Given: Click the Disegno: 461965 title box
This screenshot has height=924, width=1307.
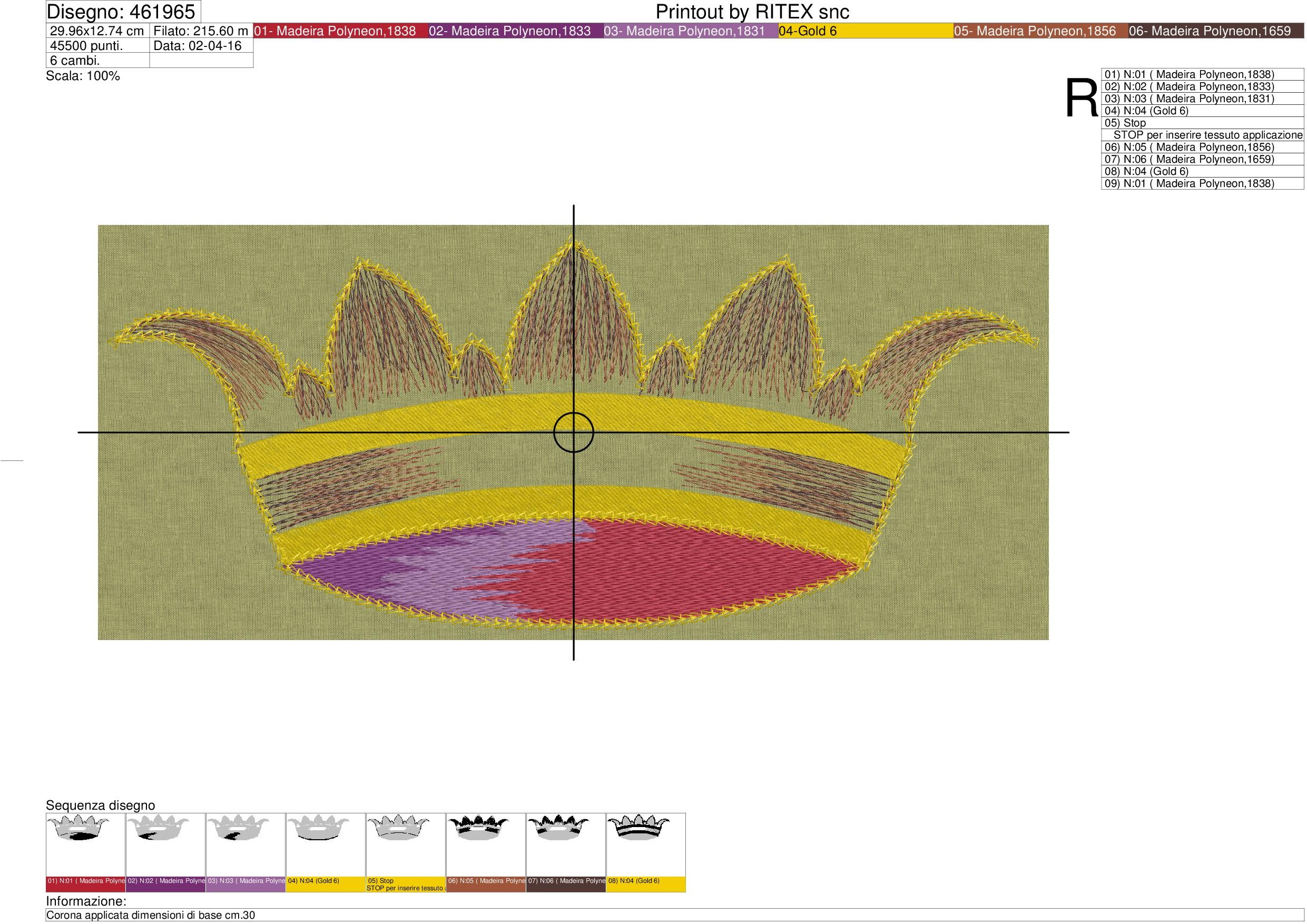Looking at the screenshot, I should click(123, 12).
